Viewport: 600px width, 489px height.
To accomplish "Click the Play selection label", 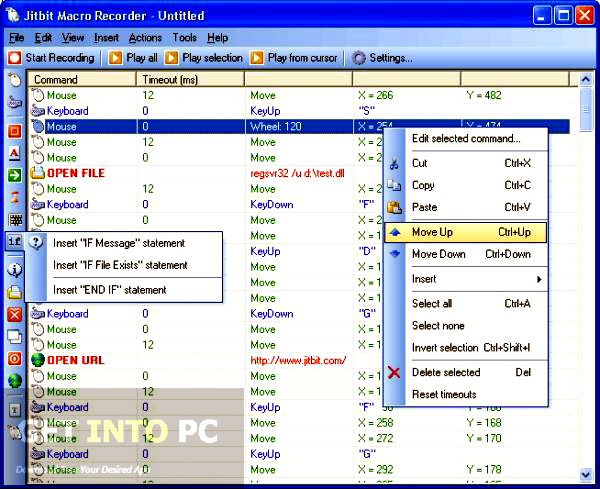I will tap(212, 58).
